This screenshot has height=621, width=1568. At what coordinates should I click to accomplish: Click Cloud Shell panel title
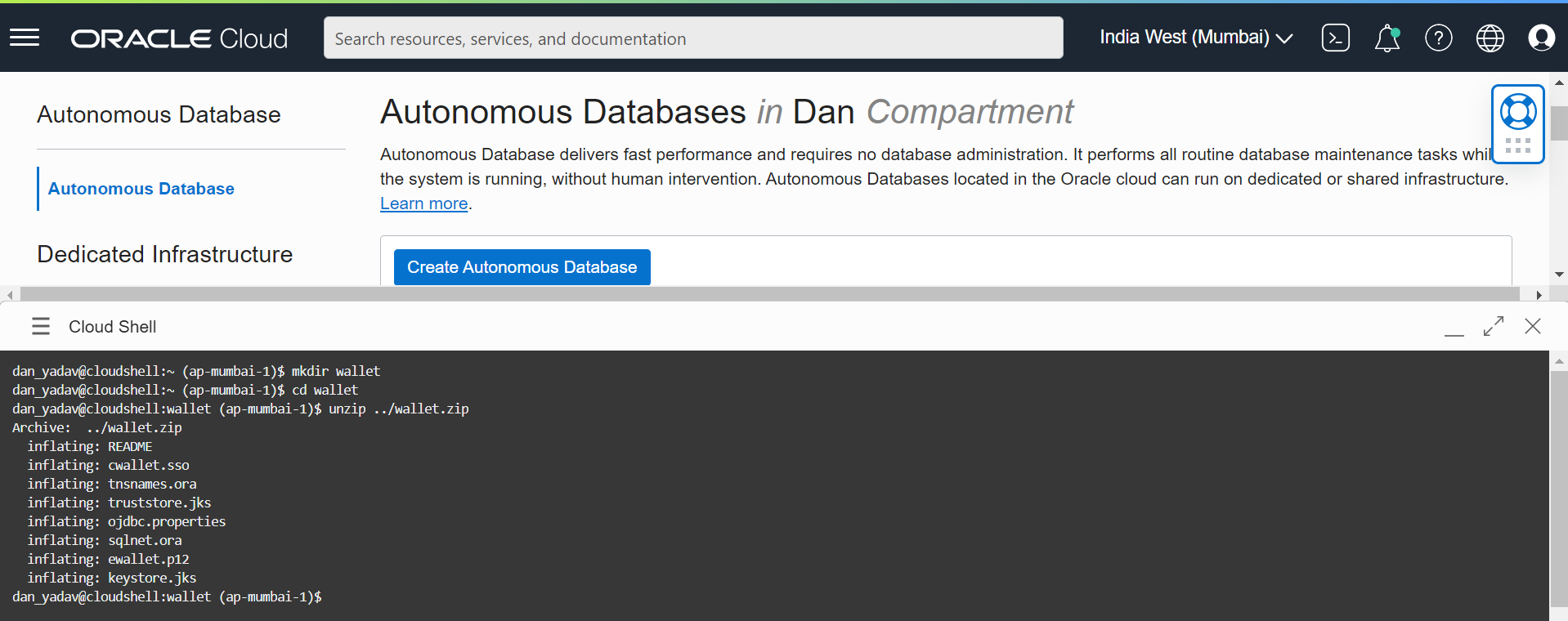coord(112,327)
